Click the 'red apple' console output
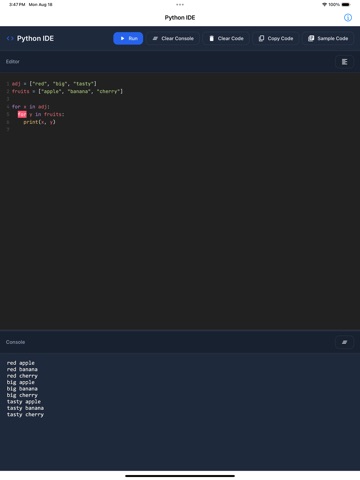Viewport: 360px width, 480px height. pyautogui.click(x=21, y=363)
